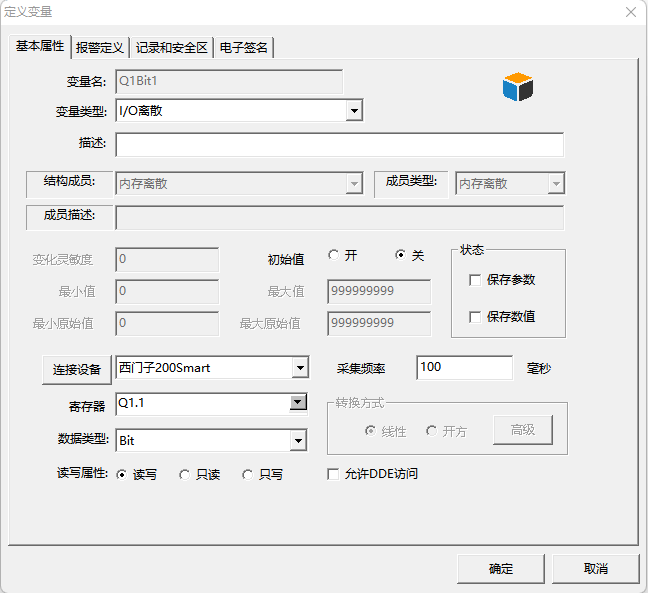
Task: Click the 最大原始值 field showing 999999999
Action: click(x=379, y=324)
